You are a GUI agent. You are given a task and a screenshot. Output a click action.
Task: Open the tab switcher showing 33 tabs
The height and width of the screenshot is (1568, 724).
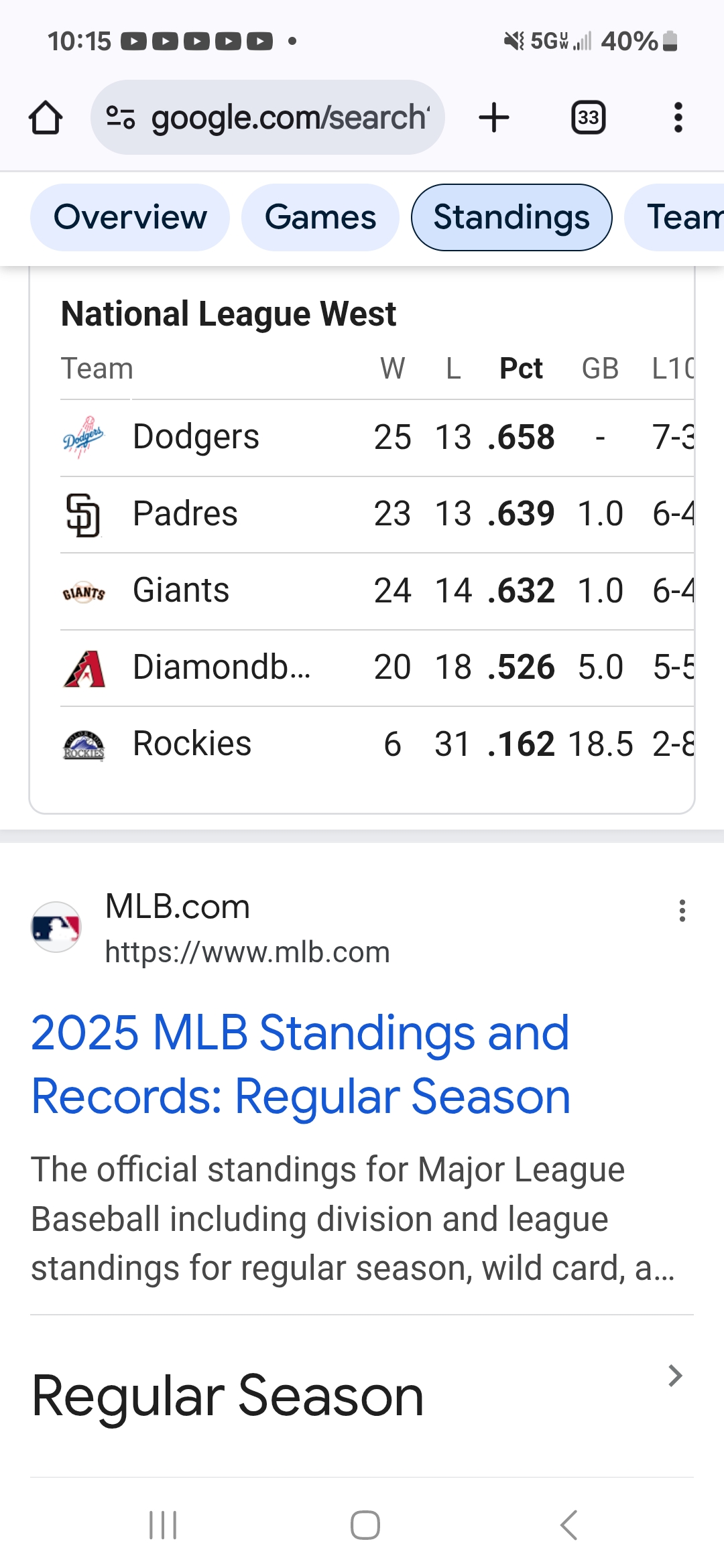[x=588, y=118]
